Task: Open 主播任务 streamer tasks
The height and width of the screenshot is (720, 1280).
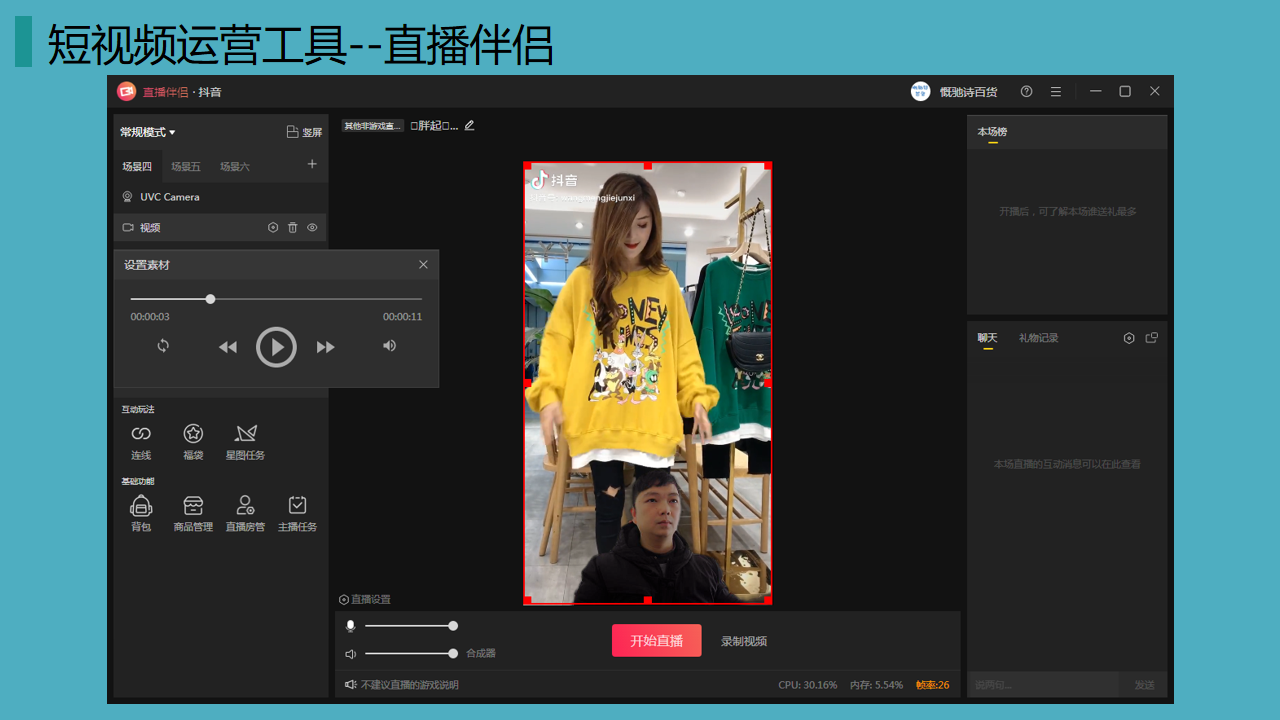Action: click(x=297, y=514)
